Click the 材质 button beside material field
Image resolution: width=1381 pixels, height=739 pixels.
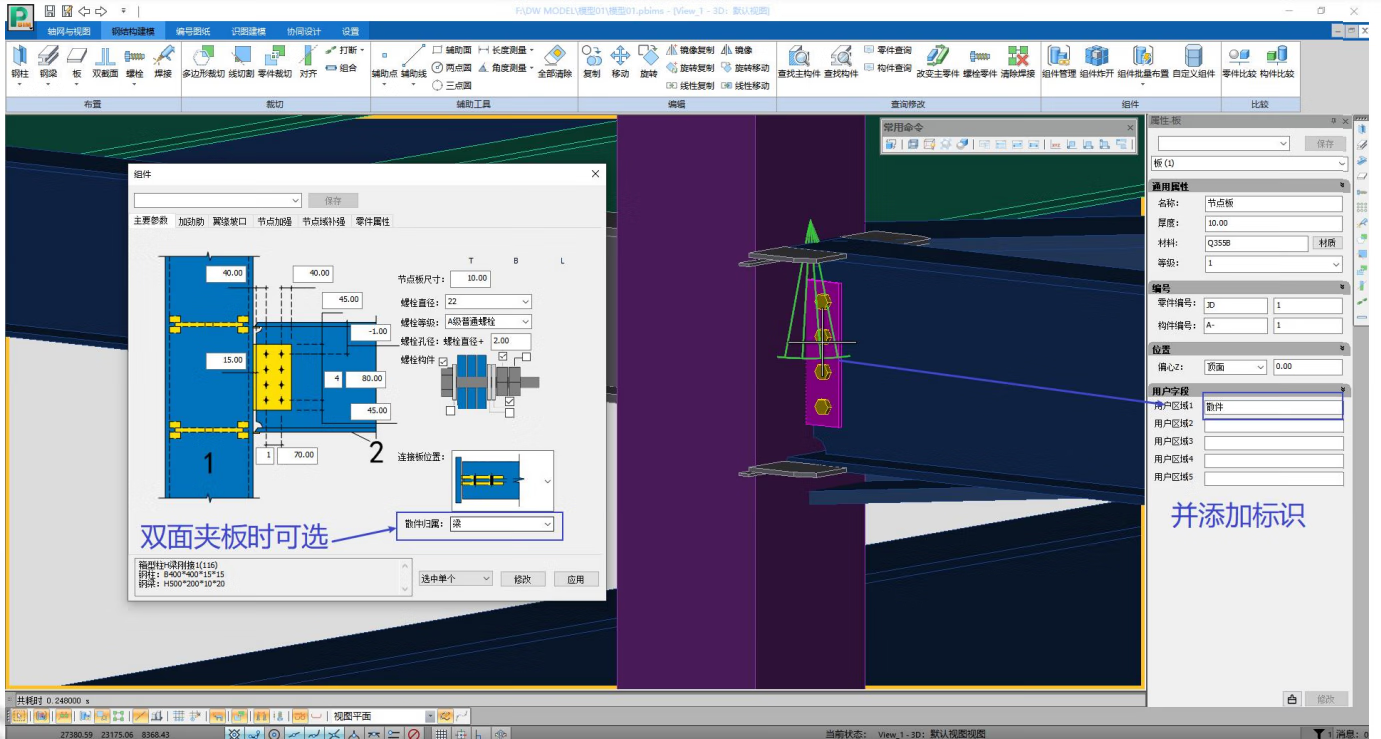pyautogui.click(x=1326, y=243)
